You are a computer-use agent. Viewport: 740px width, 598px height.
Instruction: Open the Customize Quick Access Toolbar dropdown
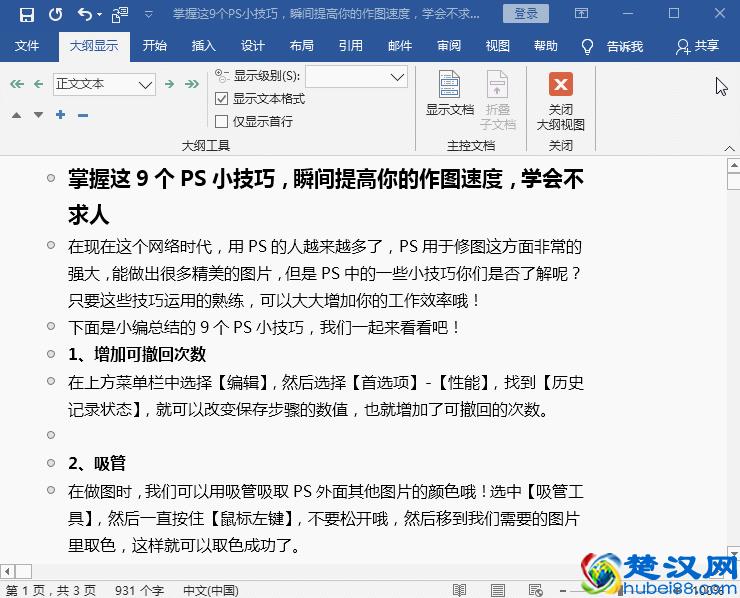point(148,15)
